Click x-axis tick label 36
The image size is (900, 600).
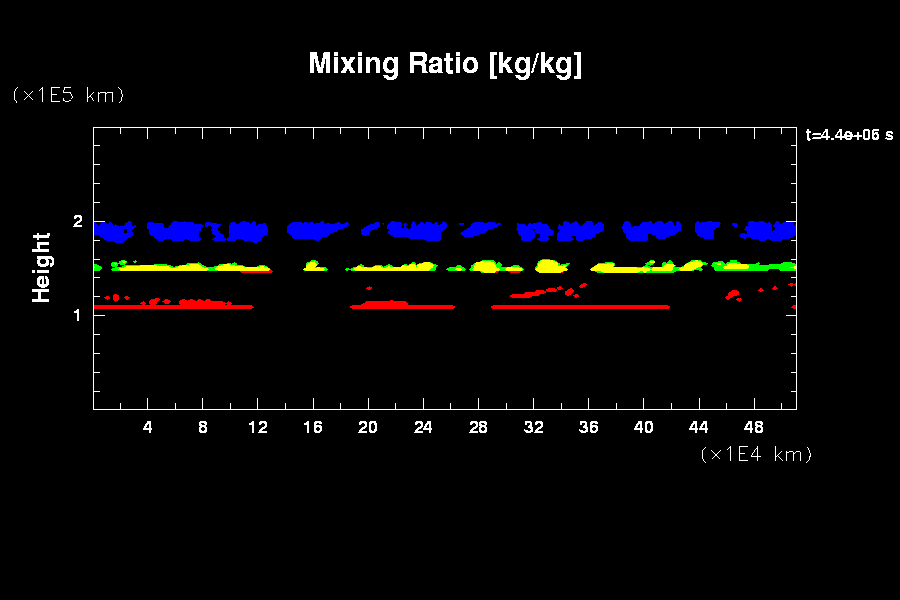coord(588,427)
